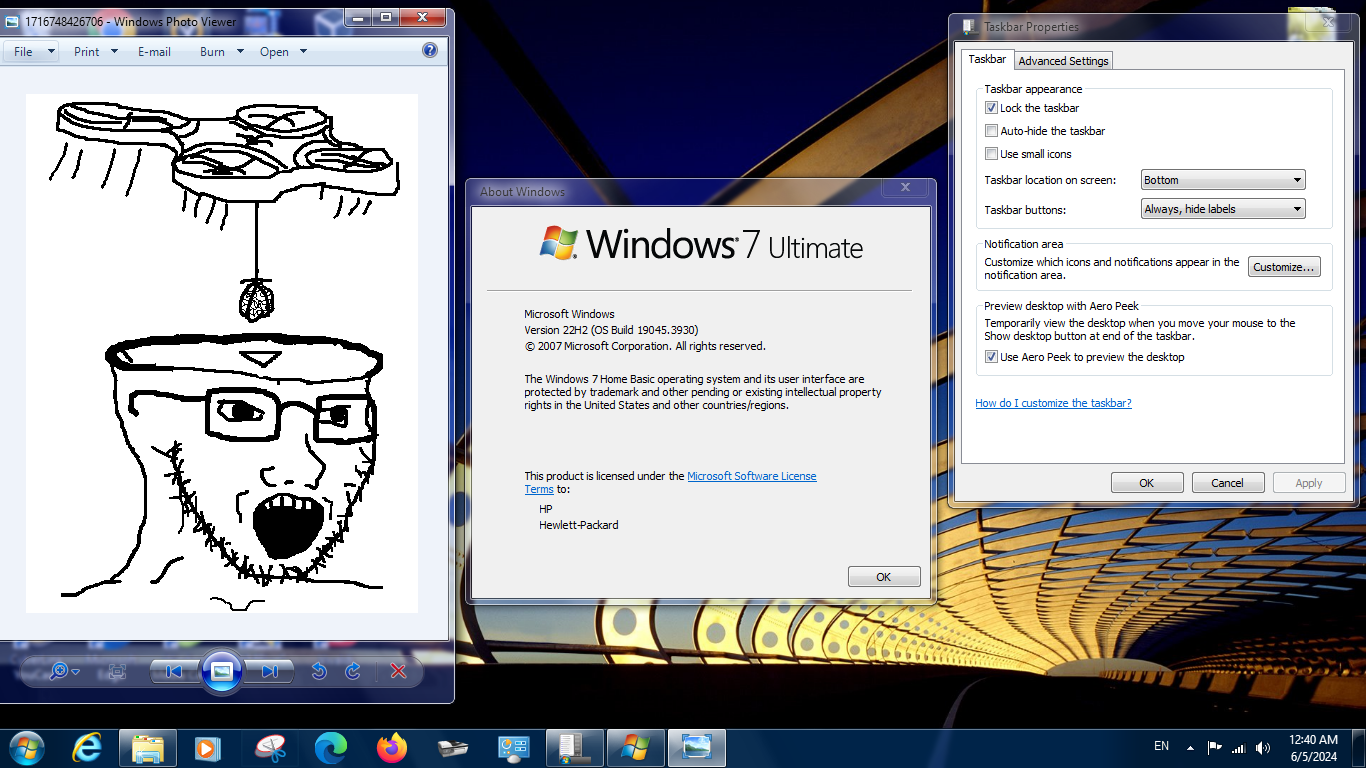Viewport: 1366px width, 768px height.
Task: Rotate the photo clockwise
Action: (353, 671)
